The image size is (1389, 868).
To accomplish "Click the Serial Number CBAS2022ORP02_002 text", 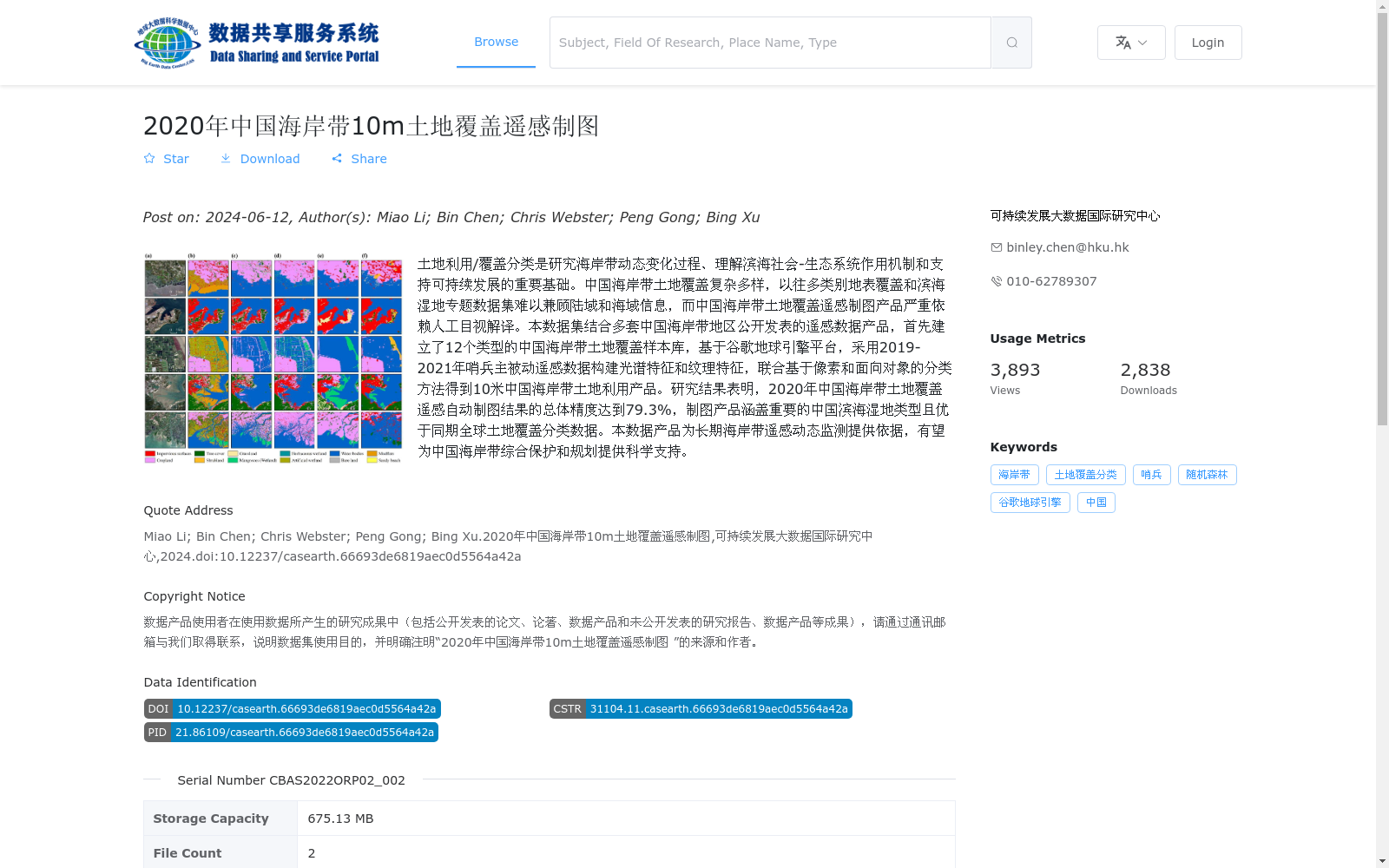I will (292, 780).
